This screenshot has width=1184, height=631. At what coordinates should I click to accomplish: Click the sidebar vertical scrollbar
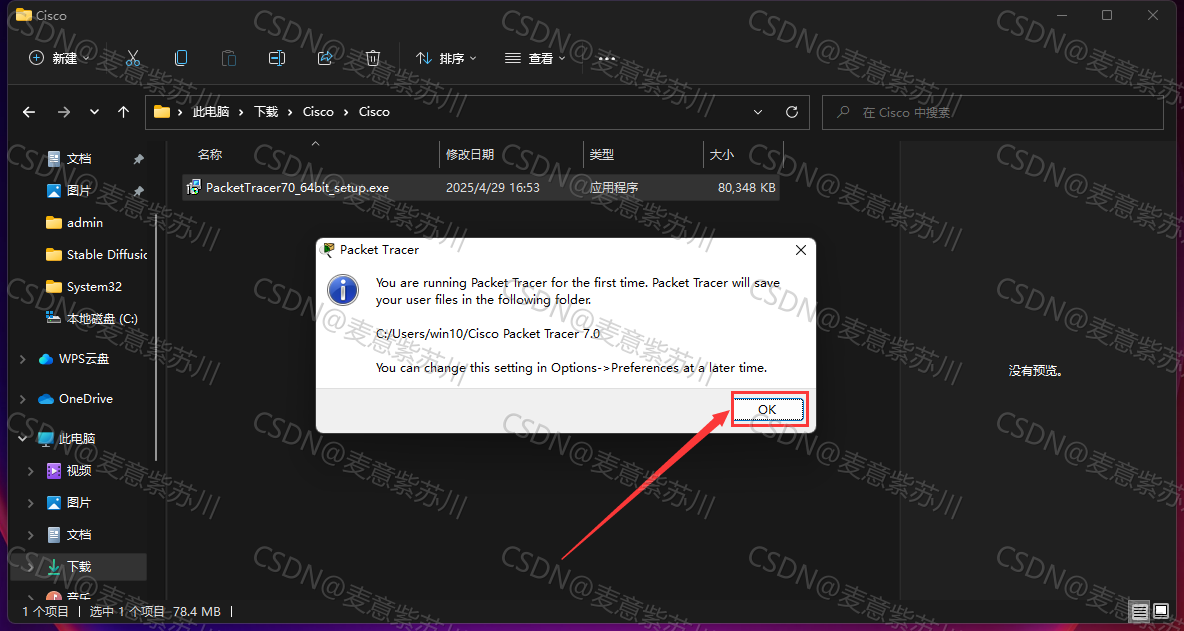(156, 336)
